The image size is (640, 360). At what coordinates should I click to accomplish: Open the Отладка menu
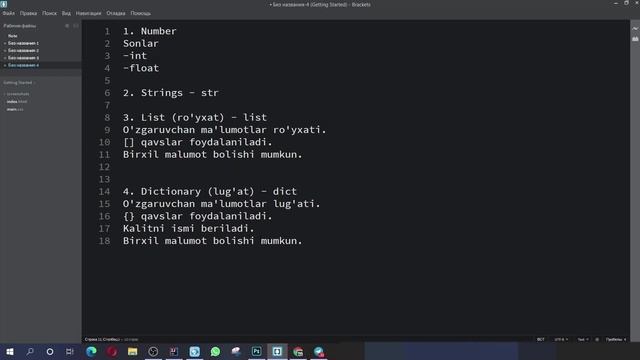116,13
